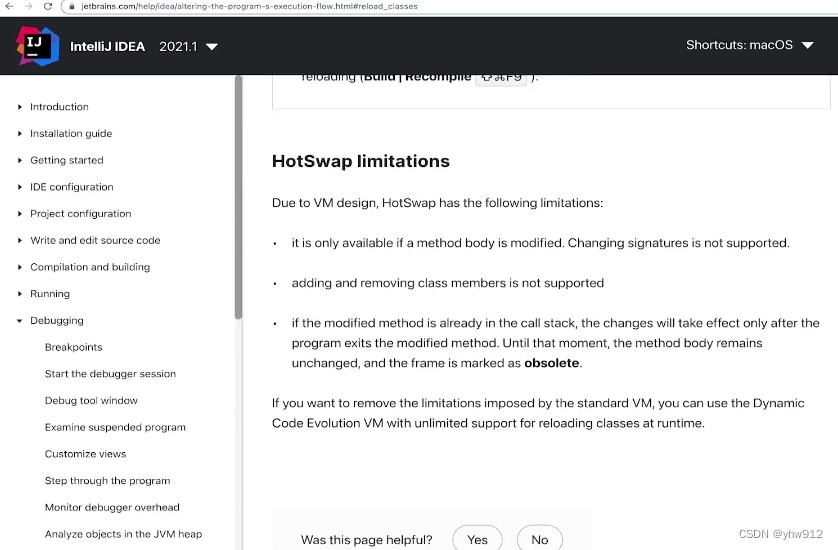Open Monitor debugger overhead page

(x=112, y=508)
